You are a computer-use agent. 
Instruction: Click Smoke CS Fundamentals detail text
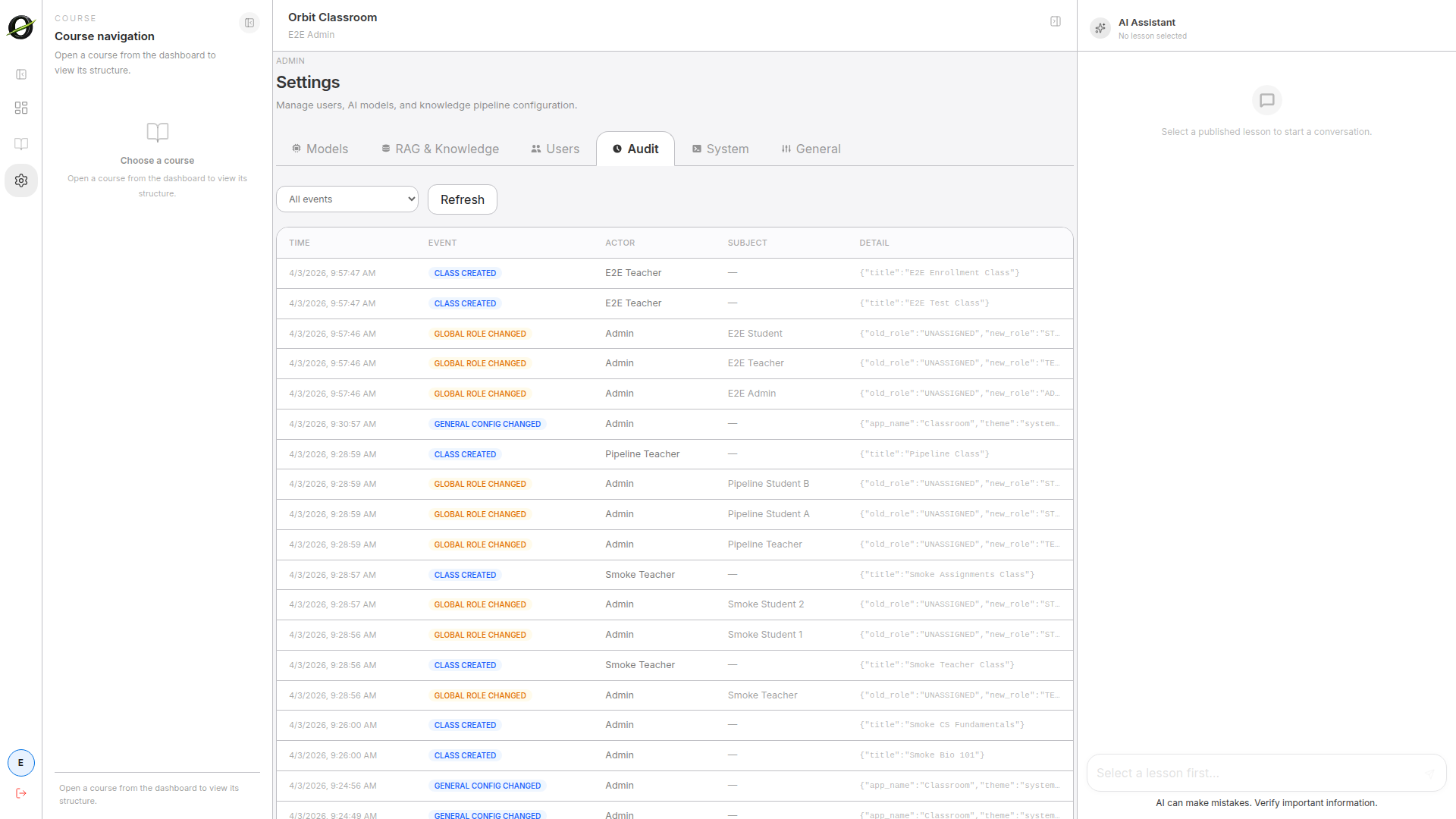pyautogui.click(x=942, y=725)
